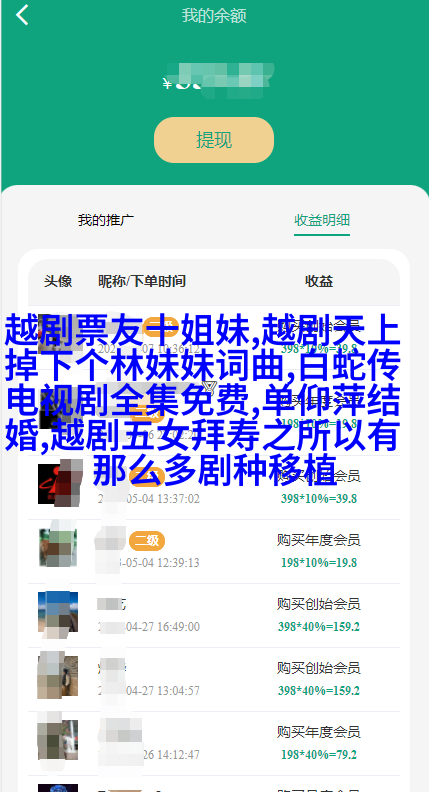Tap the 提现 withdraw button
Screen dimensions: 429x792
point(214,140)
